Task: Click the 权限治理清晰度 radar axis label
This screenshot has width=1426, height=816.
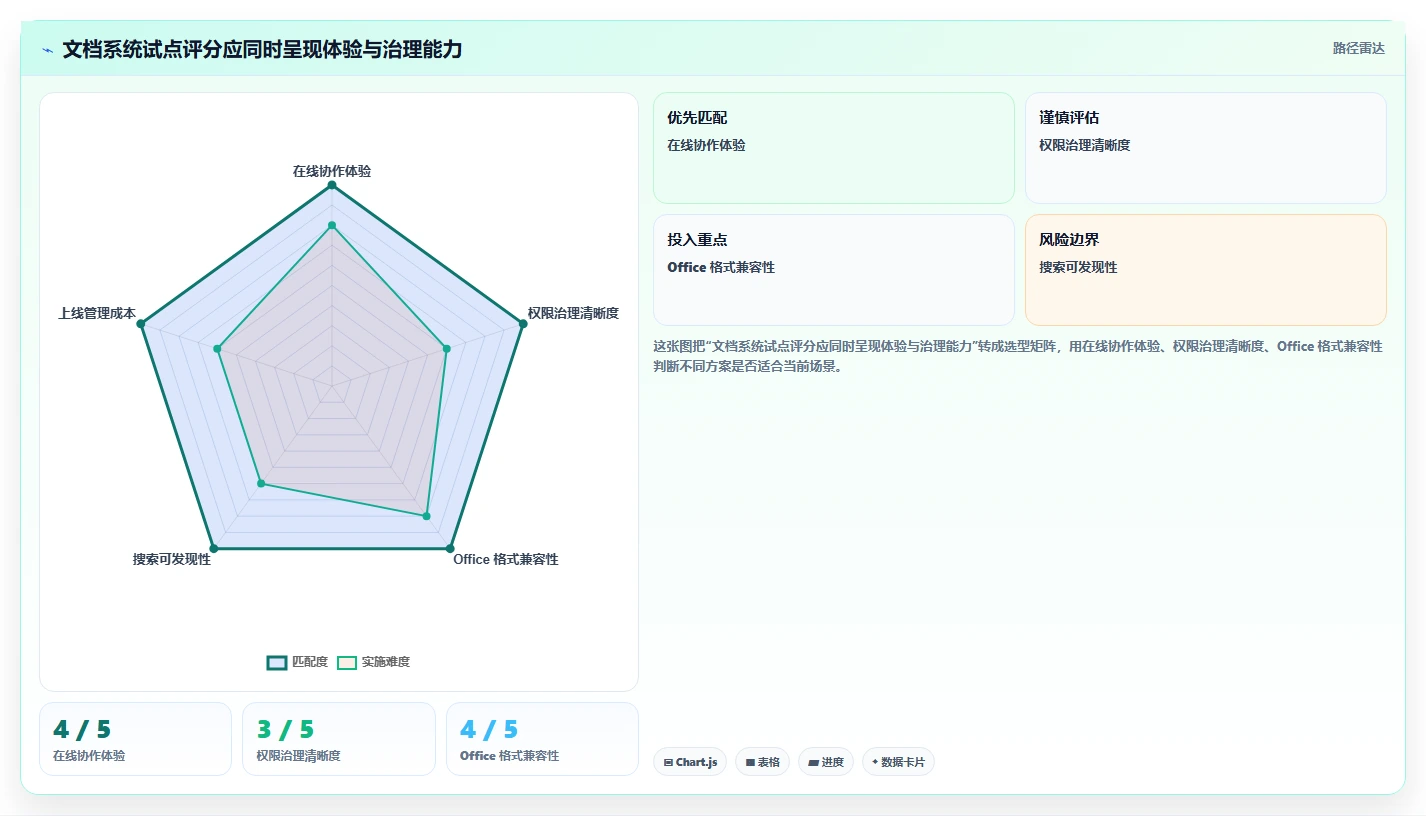Action: (573, 313)
